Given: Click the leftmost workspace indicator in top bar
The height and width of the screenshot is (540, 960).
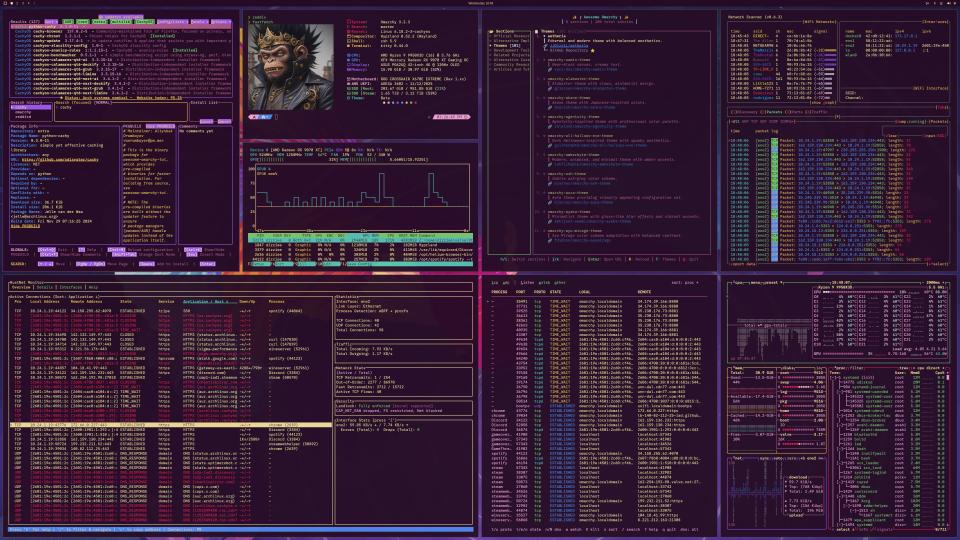Looking at the screenshot, I should (12, 3).
